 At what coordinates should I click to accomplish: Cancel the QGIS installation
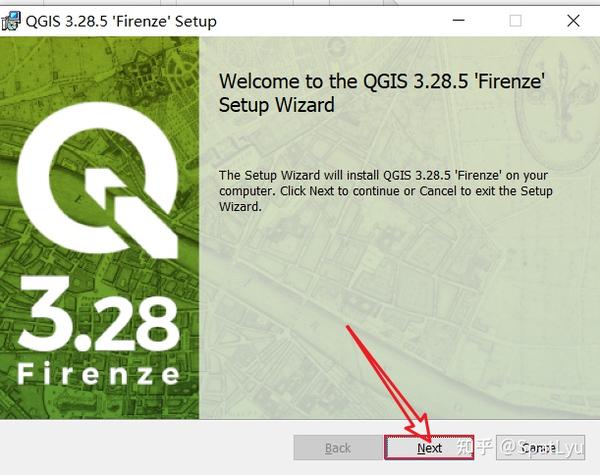(x=540, y=447)
